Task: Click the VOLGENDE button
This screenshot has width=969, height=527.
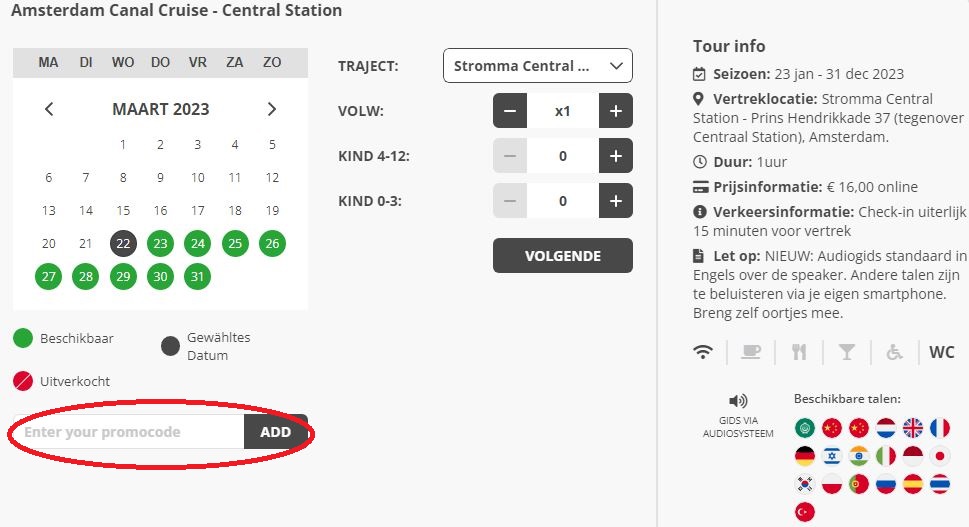Action: [x=563, y=255]
